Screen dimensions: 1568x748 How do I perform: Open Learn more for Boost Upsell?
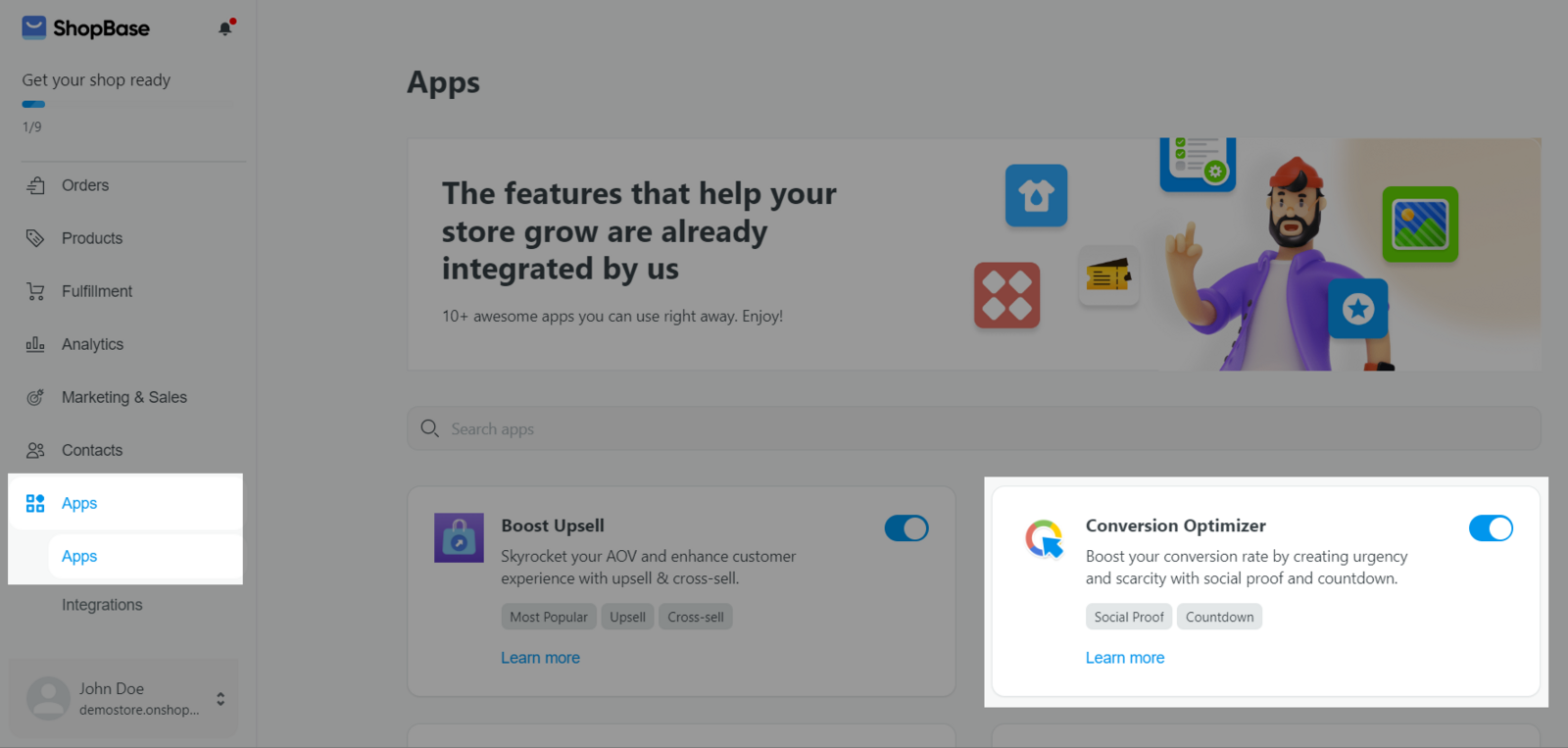click(540, 658)
